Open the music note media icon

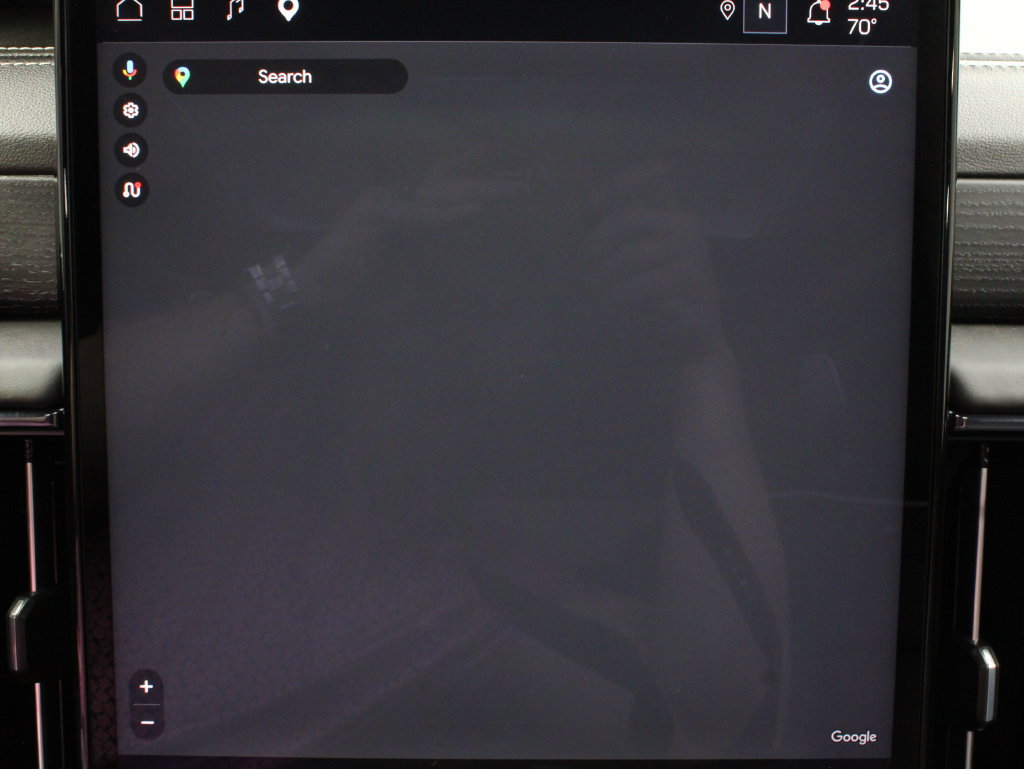tap(235, 10)
